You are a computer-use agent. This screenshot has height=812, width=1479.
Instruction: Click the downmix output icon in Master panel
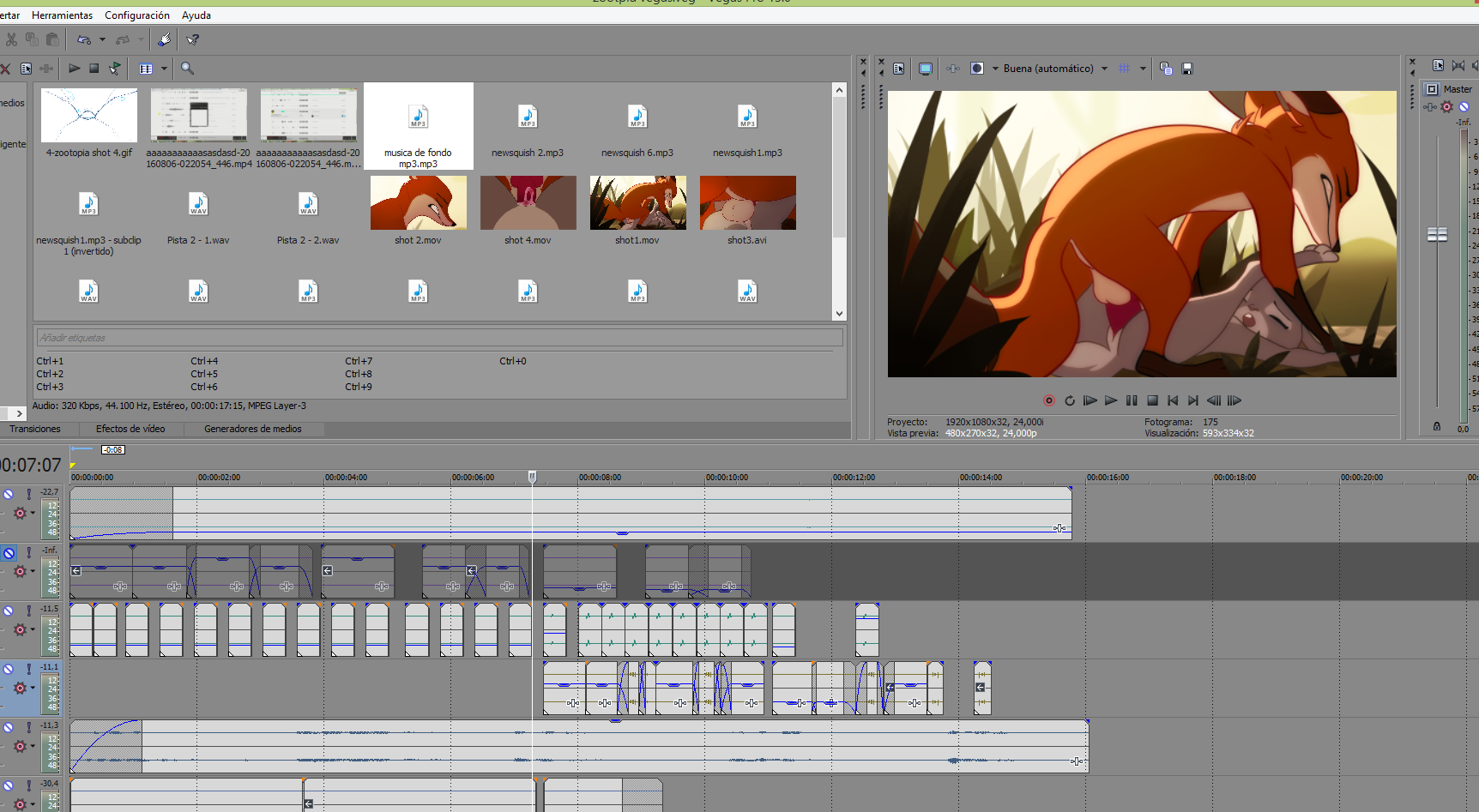click(1458, 65)
